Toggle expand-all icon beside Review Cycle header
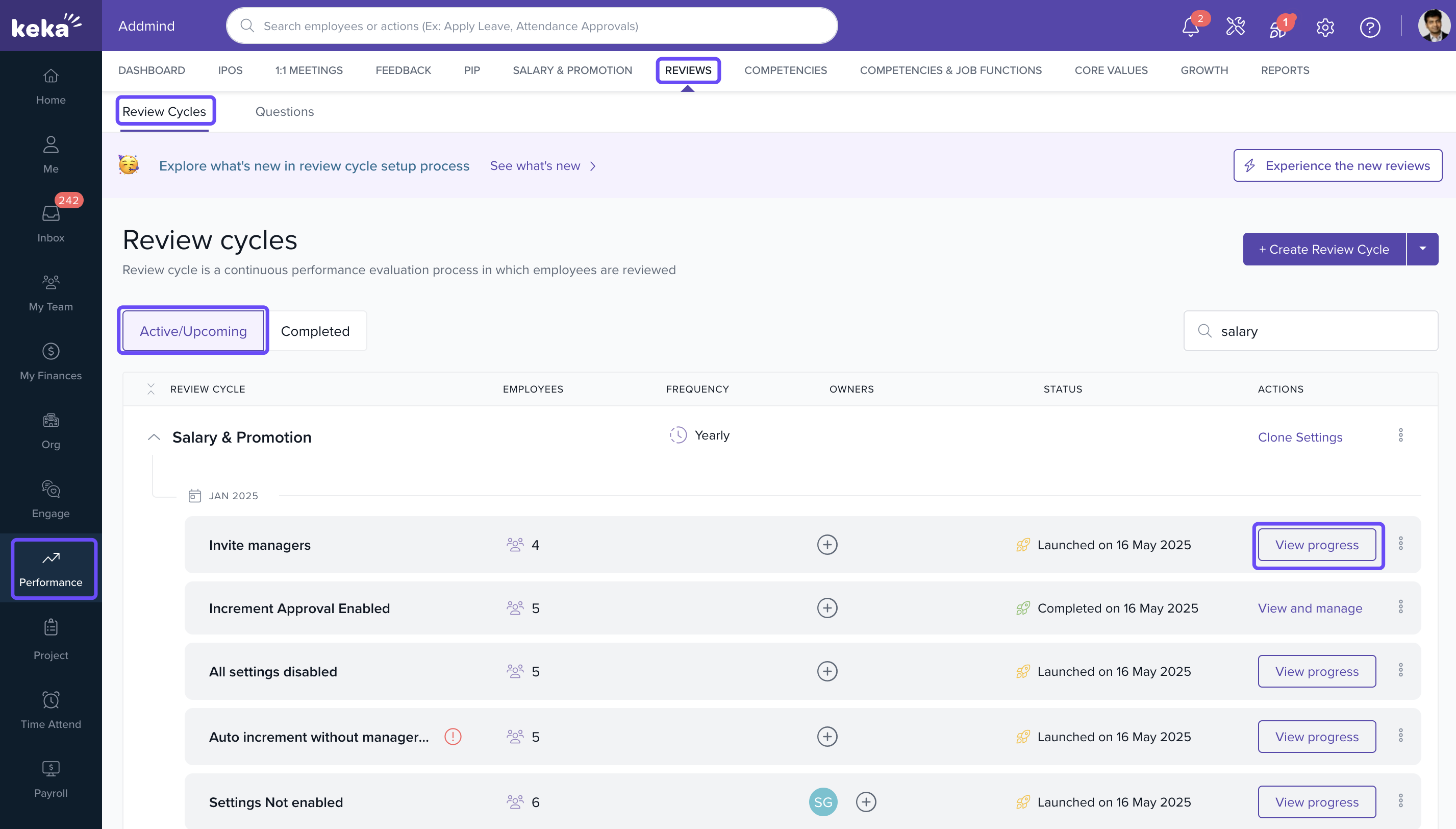 click(151, 389)
